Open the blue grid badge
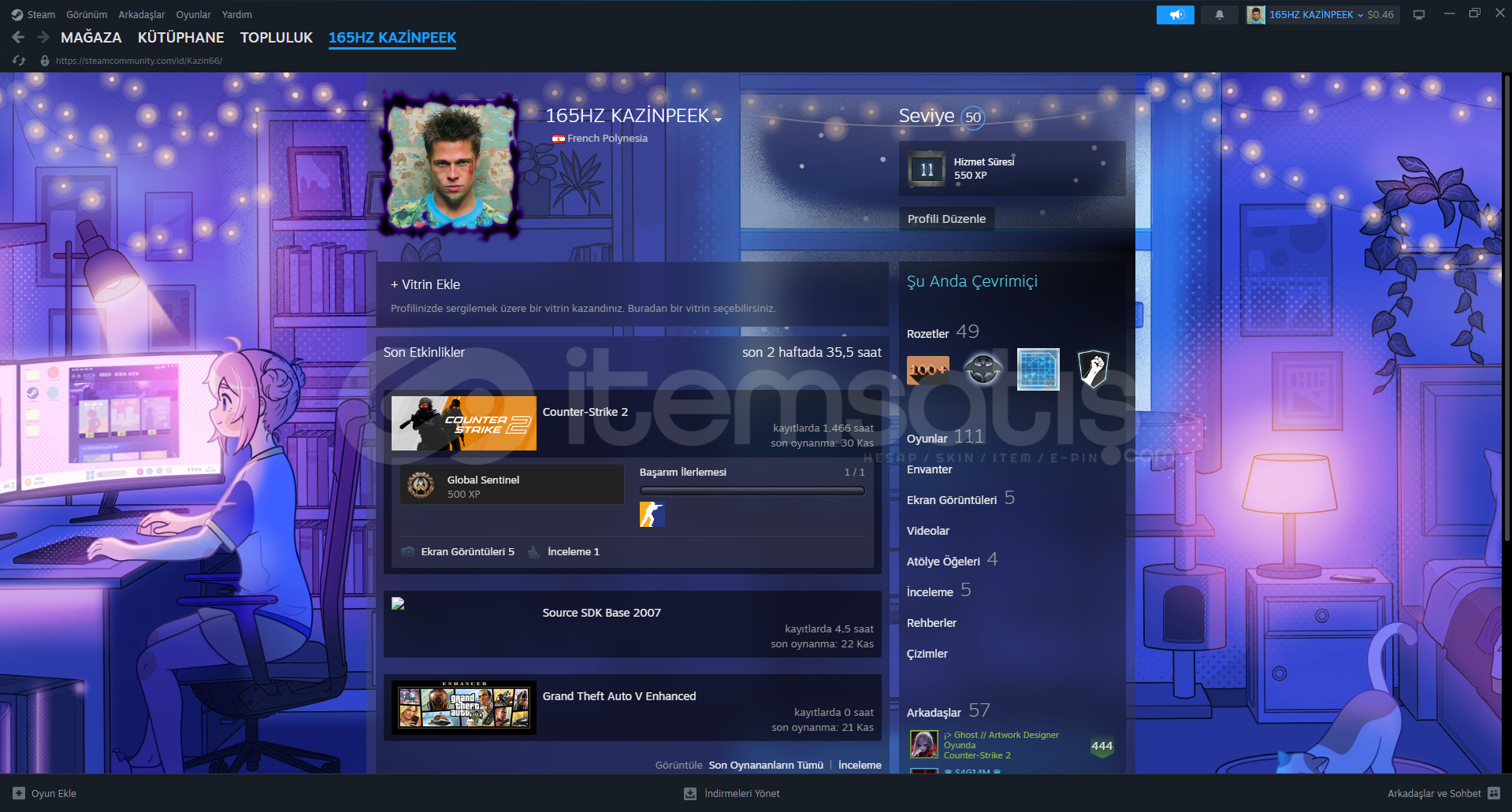 pyautogui.click(x=1038, y=369)
